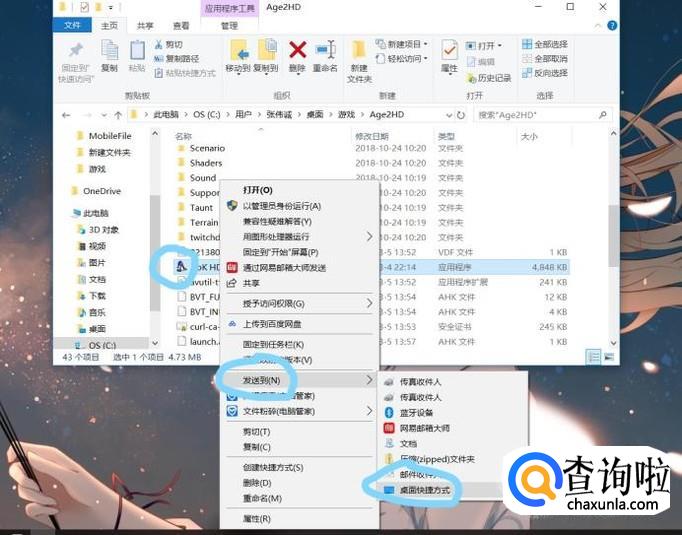The height and width of the screenshot is (535, 682).
Task: Open the File tab
Action: point(72,25)
